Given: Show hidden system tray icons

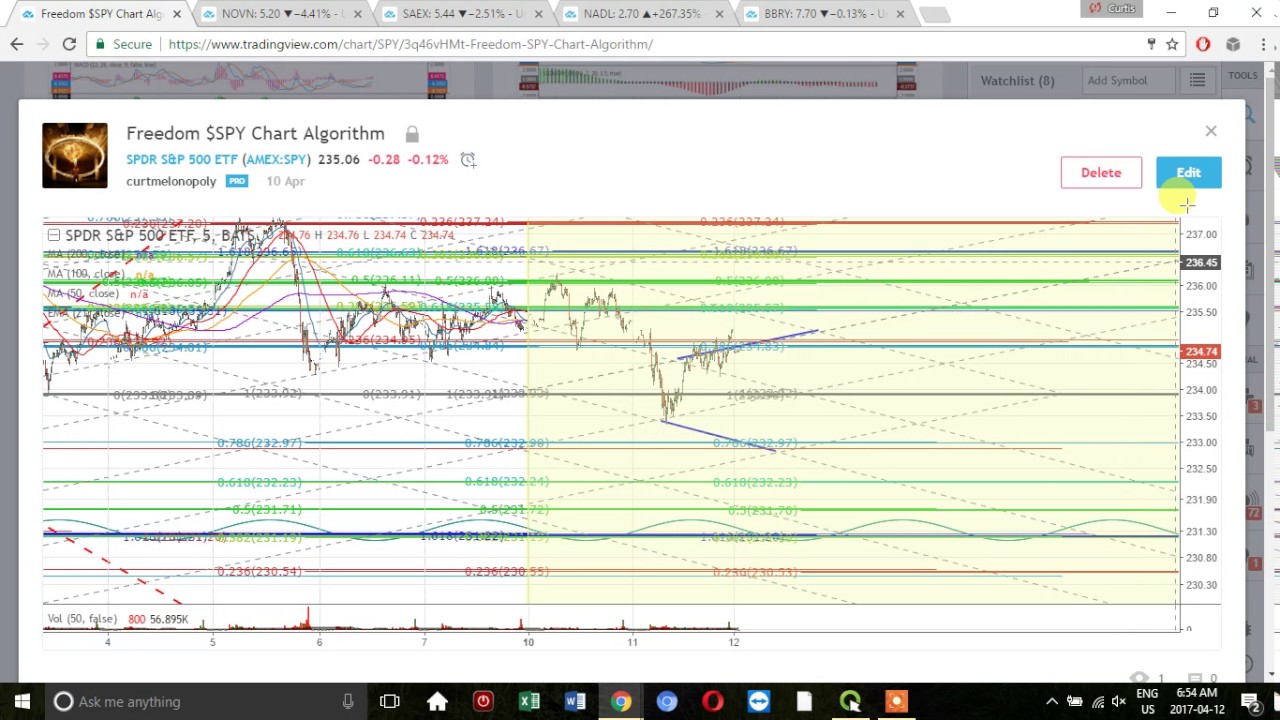Looking at the screenshot, I should pos(1051,701).
